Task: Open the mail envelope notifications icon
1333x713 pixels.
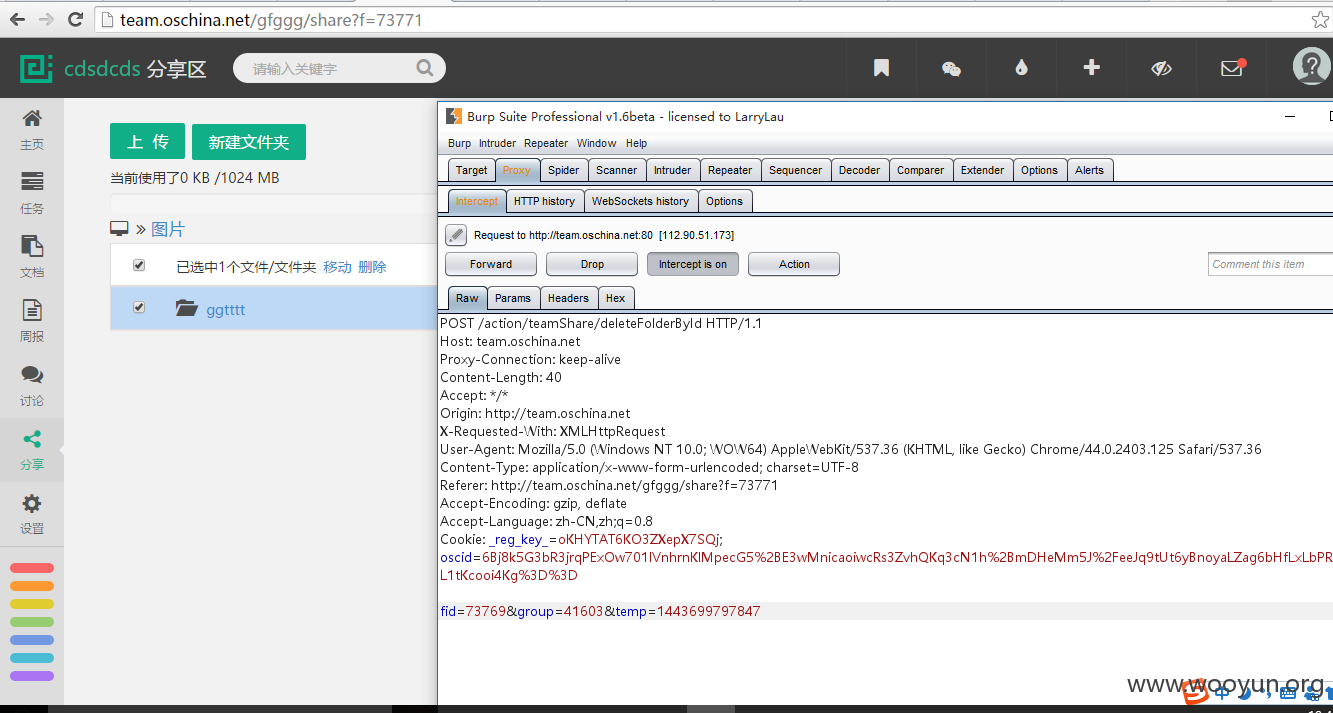Action: point(1232,68)
